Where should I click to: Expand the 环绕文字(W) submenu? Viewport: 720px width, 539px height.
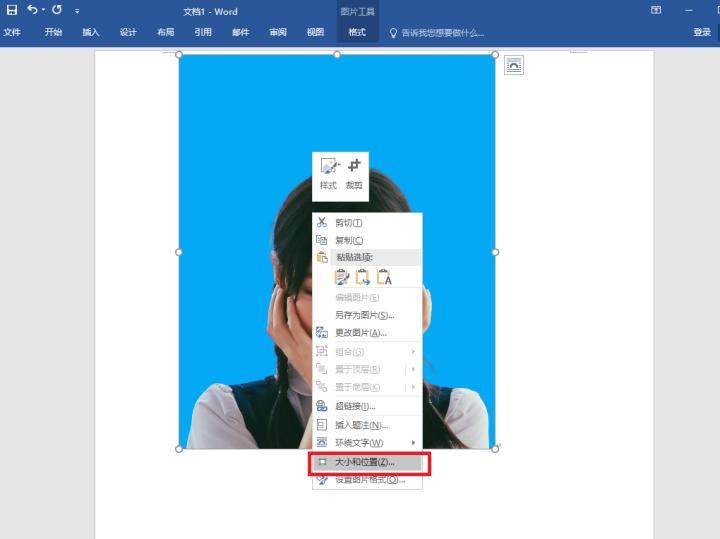pos(367,443)
